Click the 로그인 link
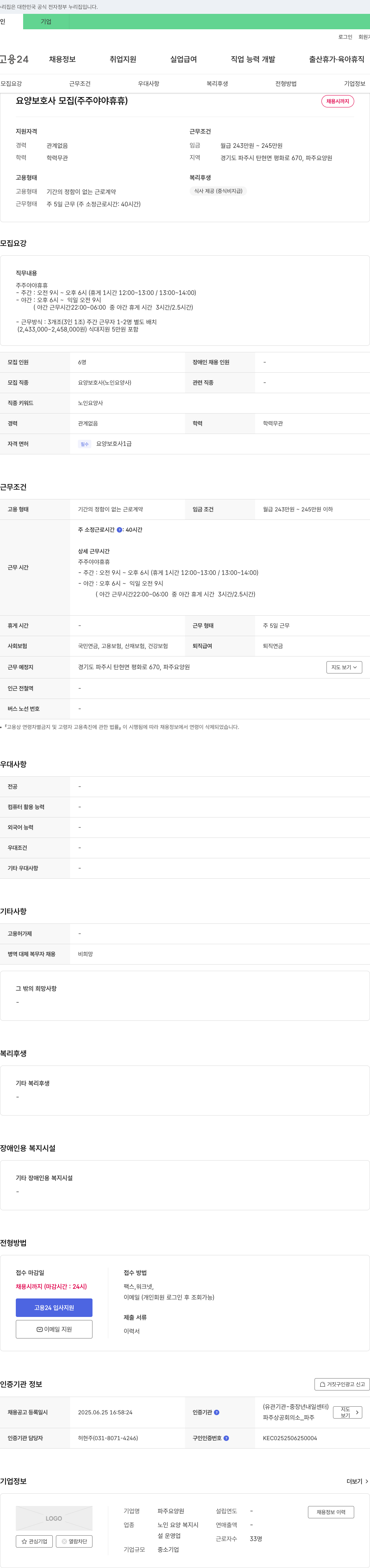370x1568 pixels. click(x=345, y=37)
